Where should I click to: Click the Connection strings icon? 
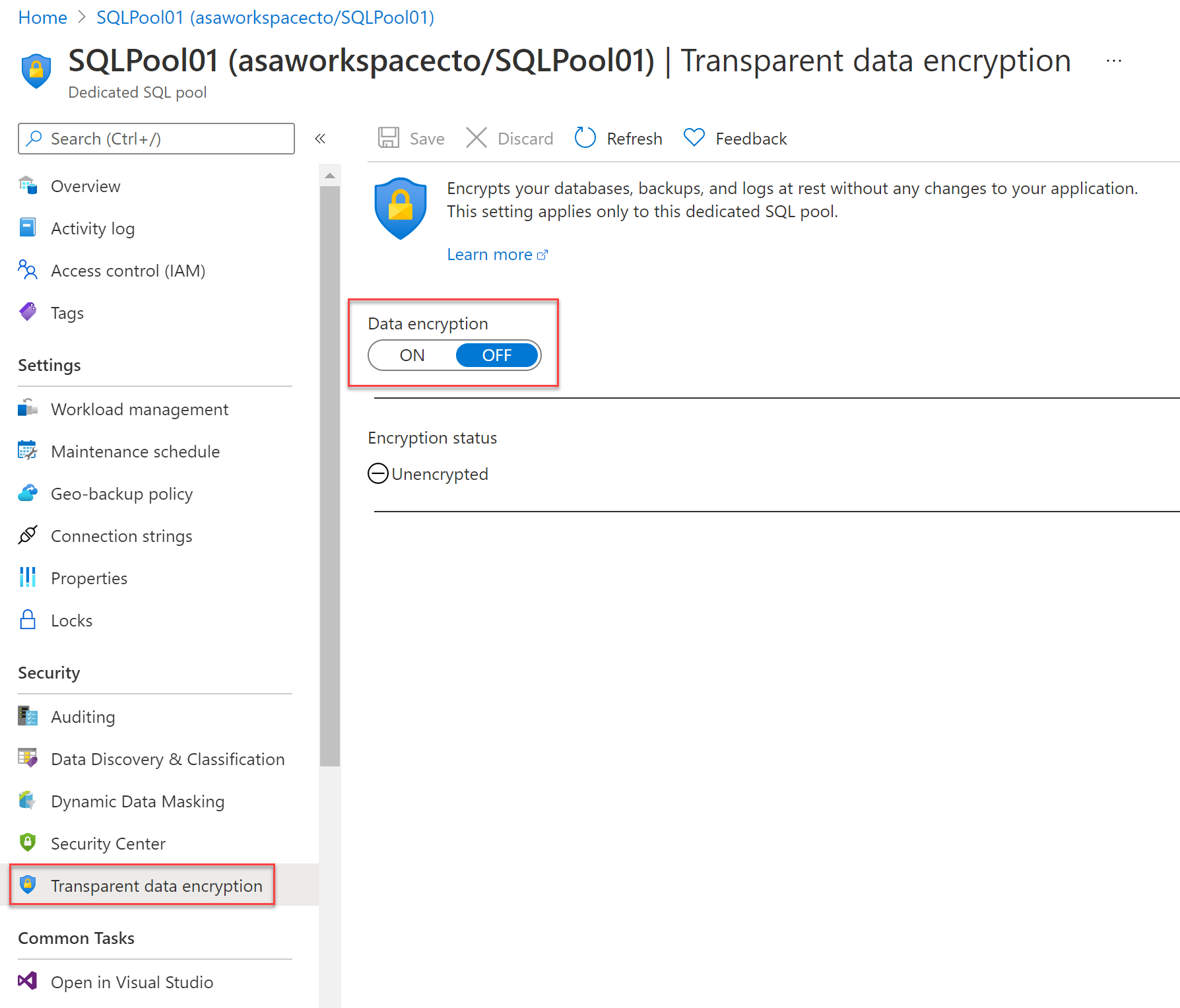(x=28, y=535)
